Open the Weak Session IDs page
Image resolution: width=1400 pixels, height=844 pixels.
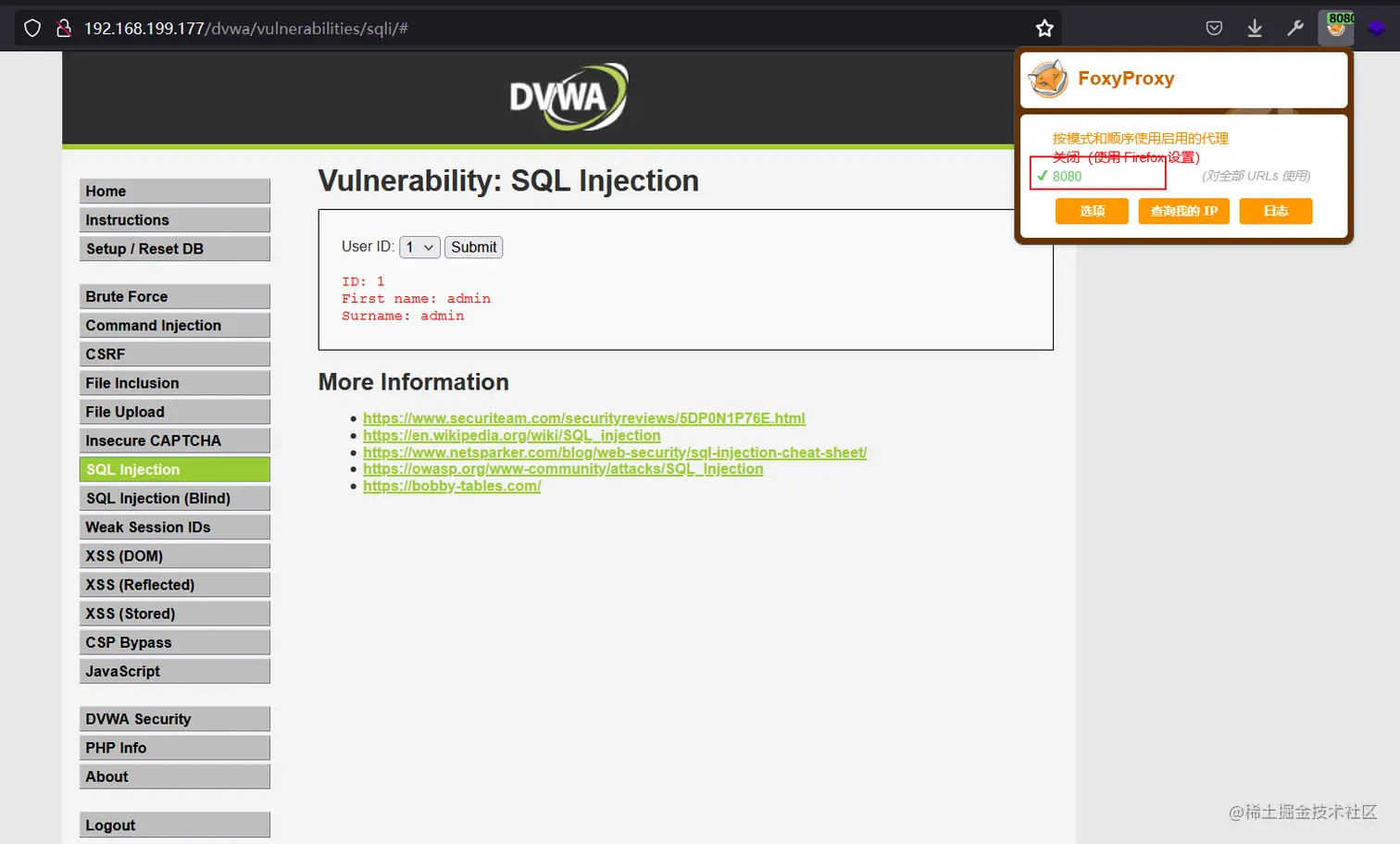point(175,527)
